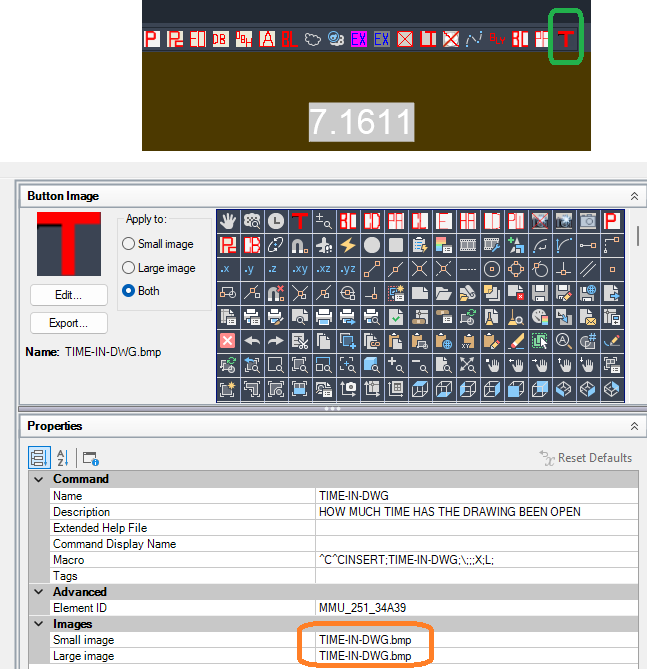The height and width of the screenshot is (669, 647).
Task: Click the large red T preview thumbnail
Action: coord(69,244)
